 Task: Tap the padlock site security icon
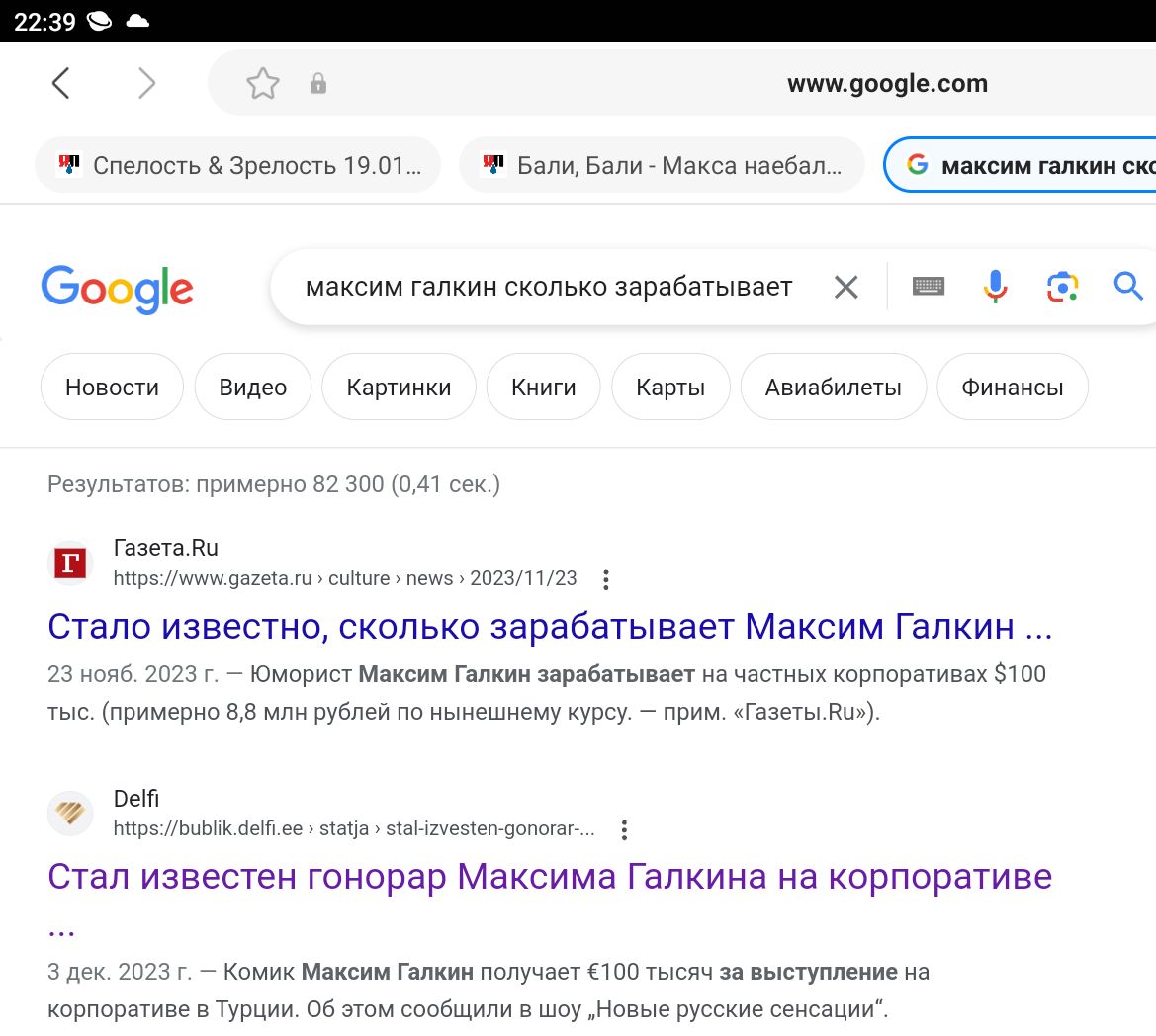[317, 83]
